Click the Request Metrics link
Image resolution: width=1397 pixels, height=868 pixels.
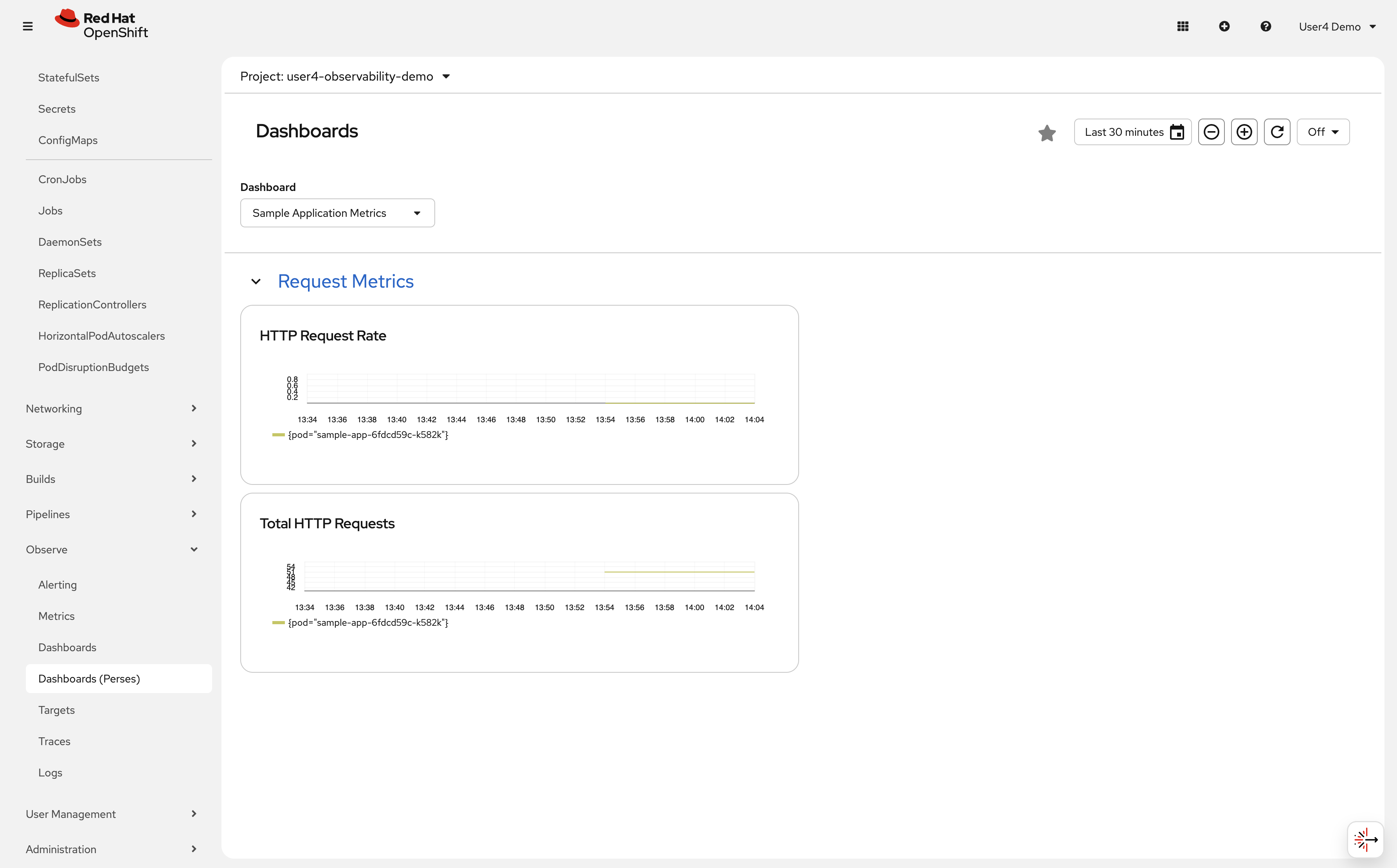point(346,281)
